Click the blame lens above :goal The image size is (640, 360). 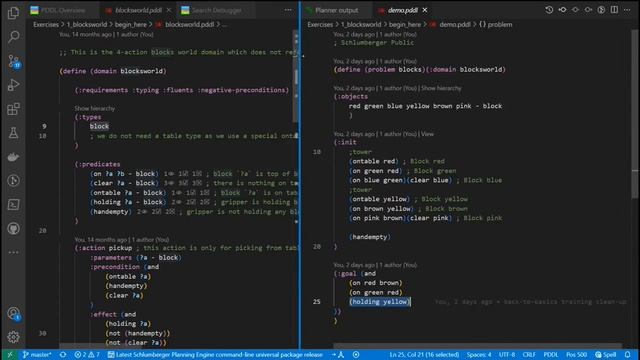[x=375, y=265]
